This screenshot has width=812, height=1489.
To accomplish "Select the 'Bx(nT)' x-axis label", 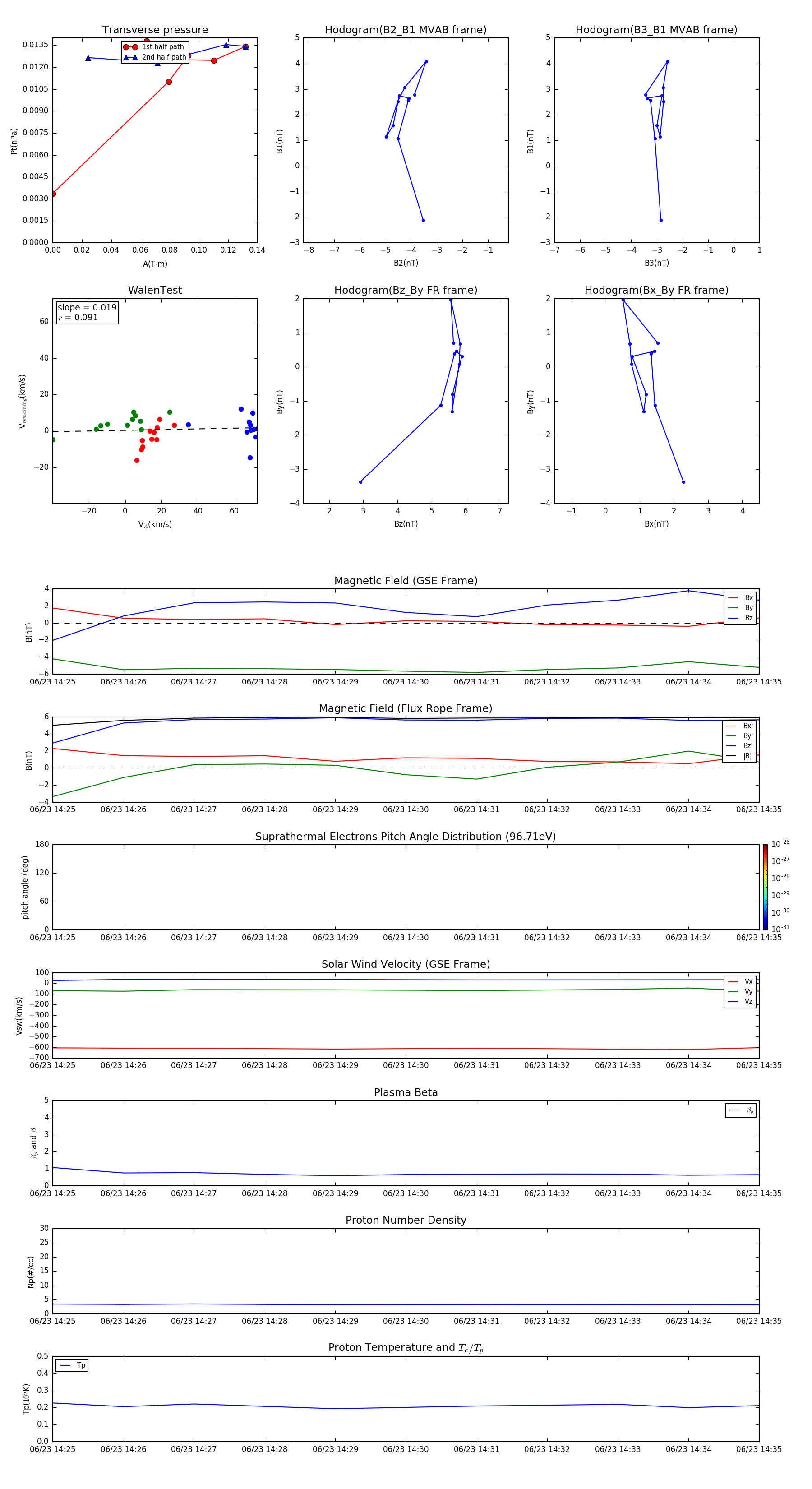I will [x=656, y=524].
